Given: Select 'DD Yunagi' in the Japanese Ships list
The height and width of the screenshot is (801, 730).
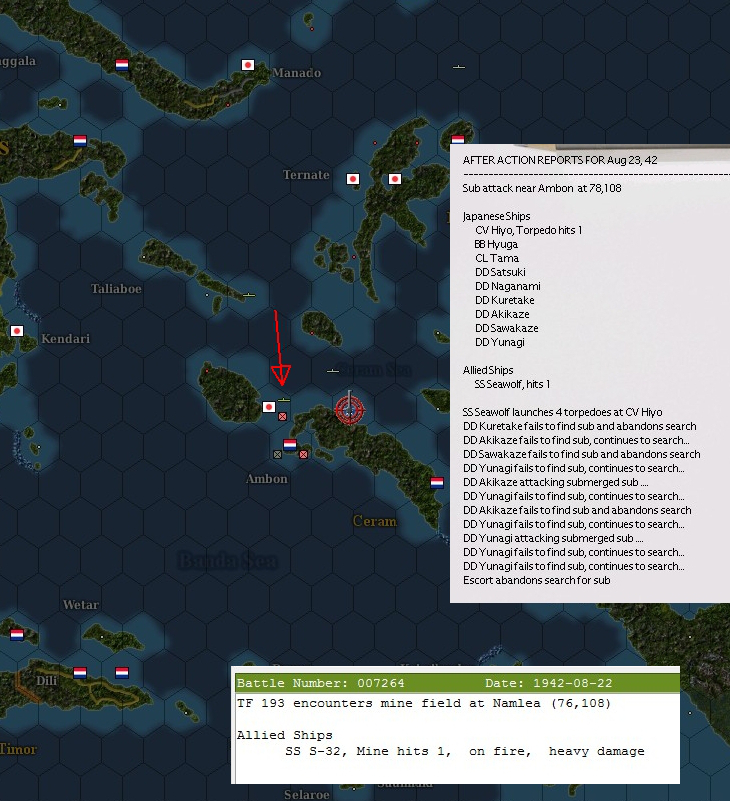Looking at the screenshot, I should click(500, 342).
